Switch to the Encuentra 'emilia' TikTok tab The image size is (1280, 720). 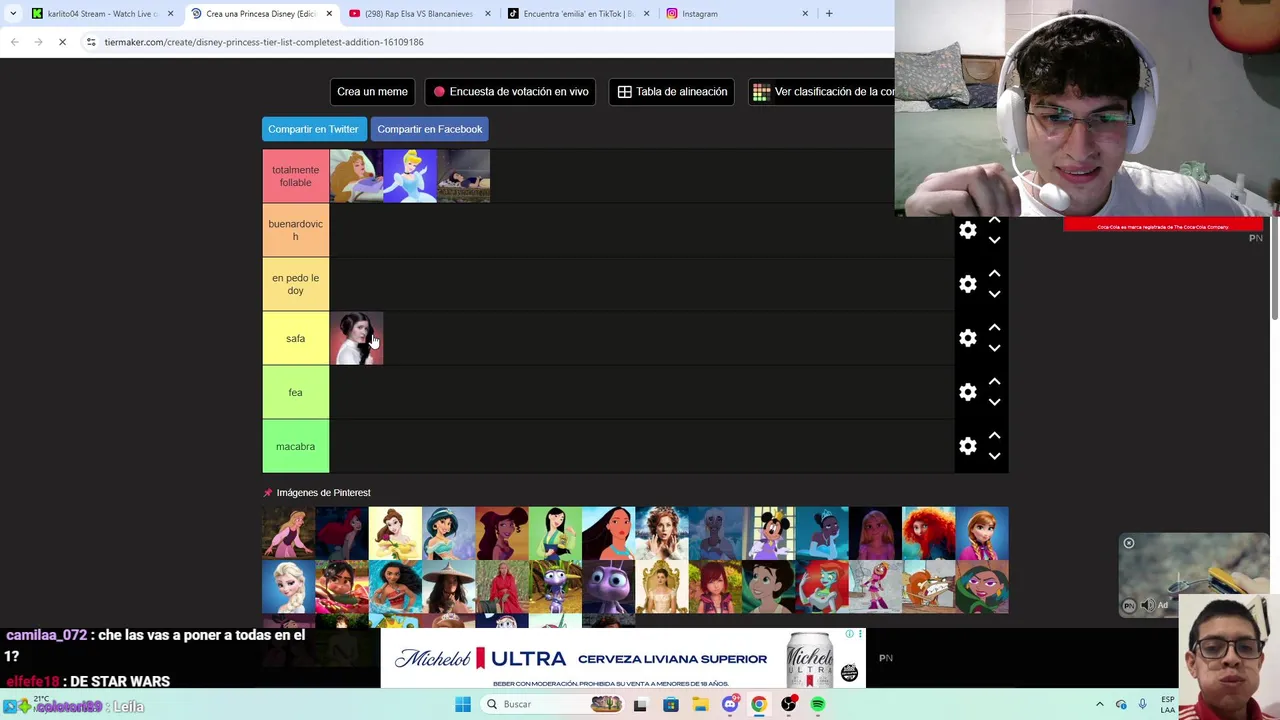[x=578, y=14]
